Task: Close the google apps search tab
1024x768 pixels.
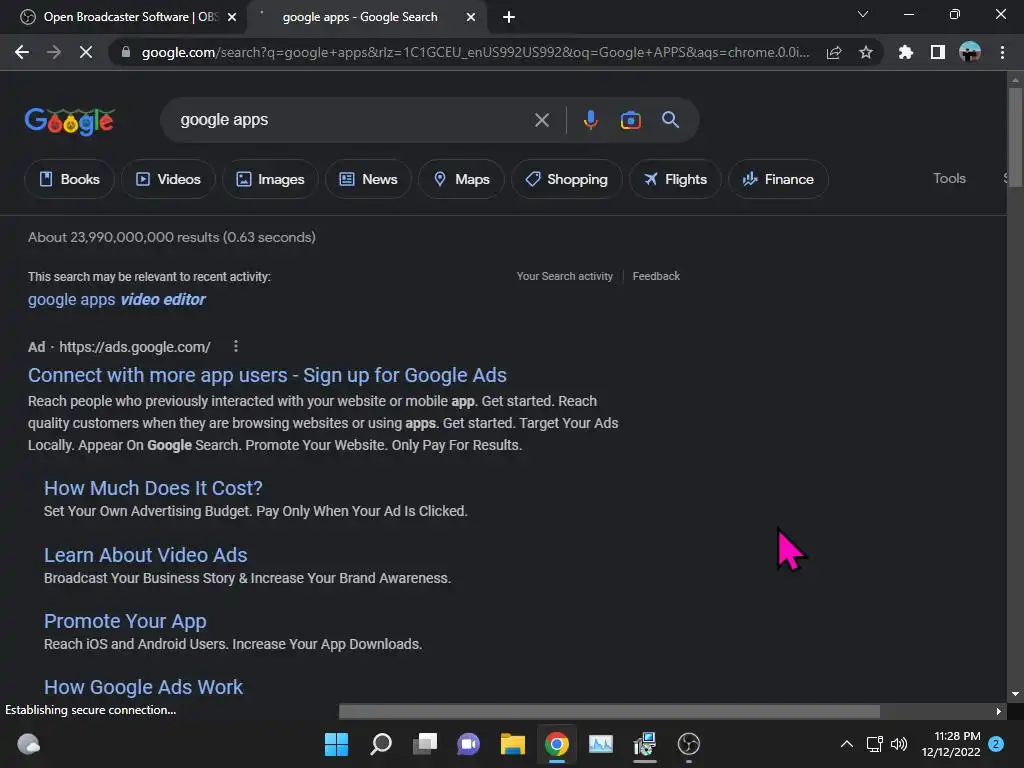Action: tap(471, 17)
